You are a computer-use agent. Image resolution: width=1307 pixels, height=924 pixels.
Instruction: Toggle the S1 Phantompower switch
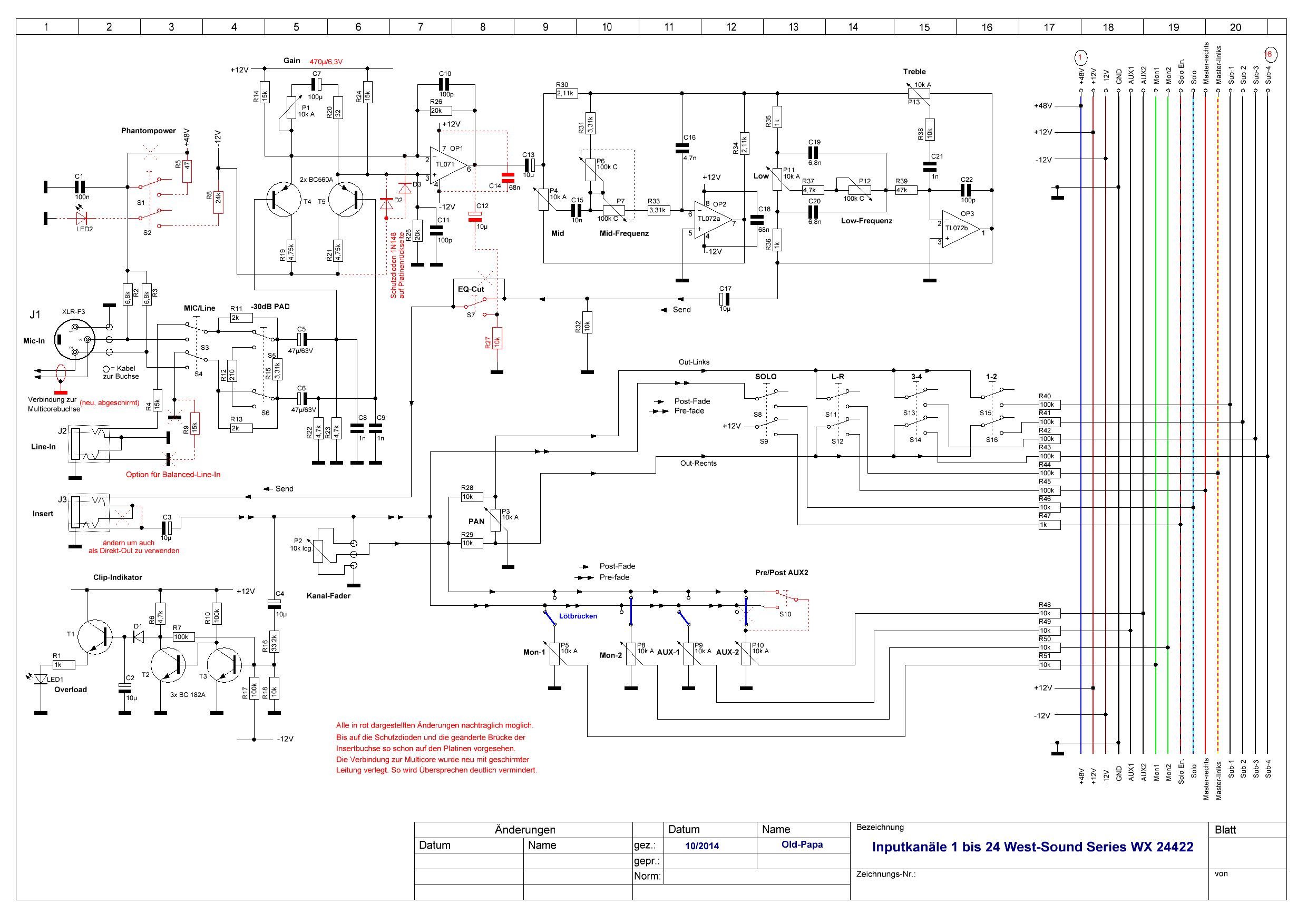coord(149,185)
